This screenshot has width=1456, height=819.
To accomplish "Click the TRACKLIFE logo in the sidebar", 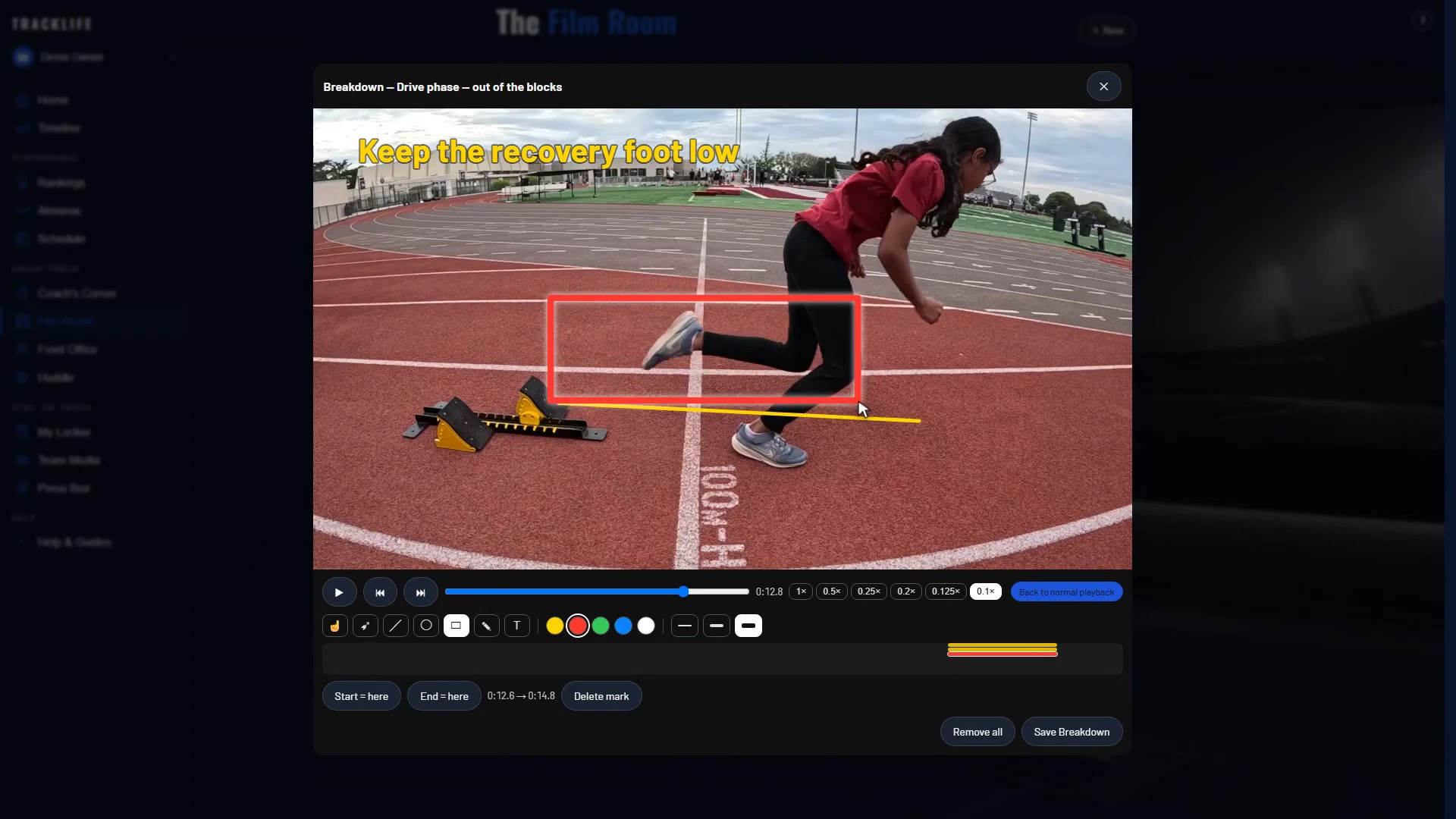I will (x=52, y=24).
